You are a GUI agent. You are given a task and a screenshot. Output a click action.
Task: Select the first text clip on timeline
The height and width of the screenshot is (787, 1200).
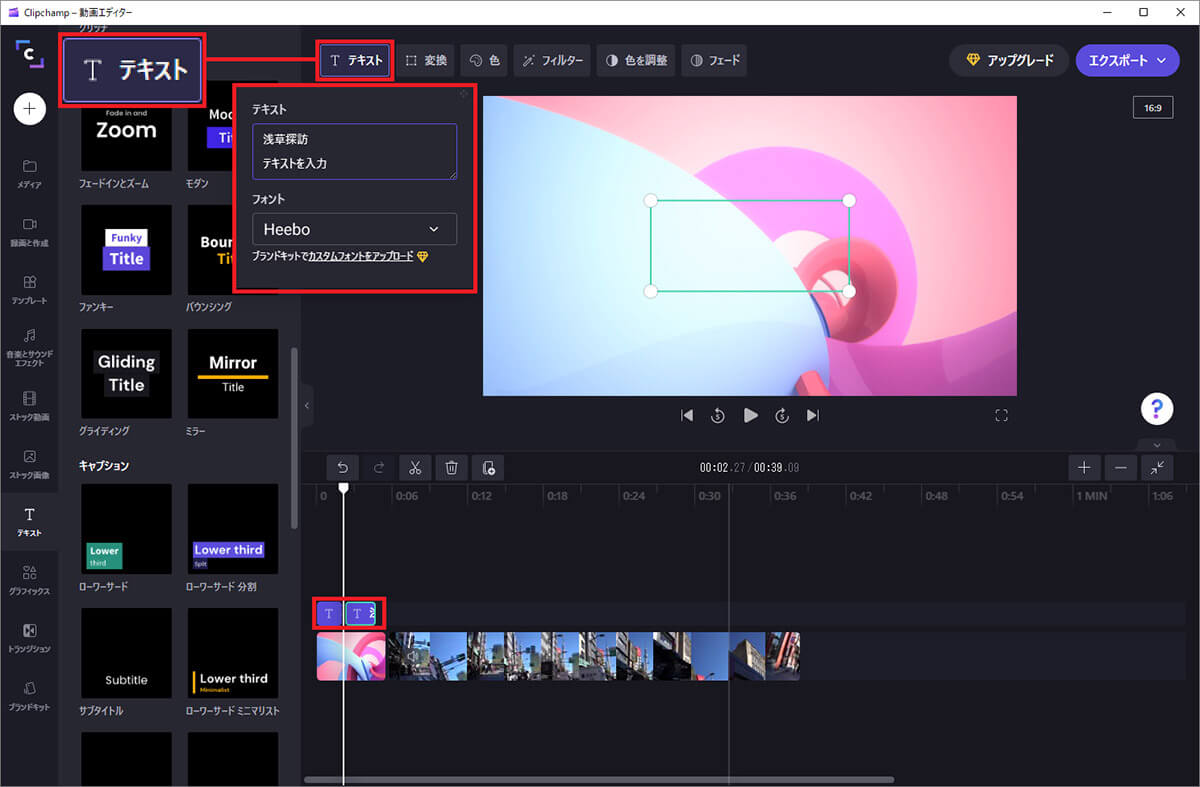(329, 613)
